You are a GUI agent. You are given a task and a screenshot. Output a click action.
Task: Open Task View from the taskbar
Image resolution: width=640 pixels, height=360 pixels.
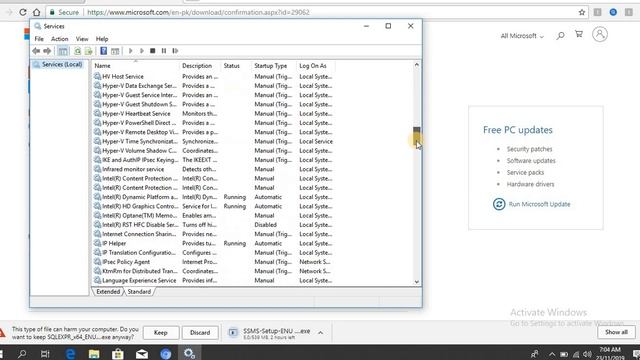tap(45, 353)
